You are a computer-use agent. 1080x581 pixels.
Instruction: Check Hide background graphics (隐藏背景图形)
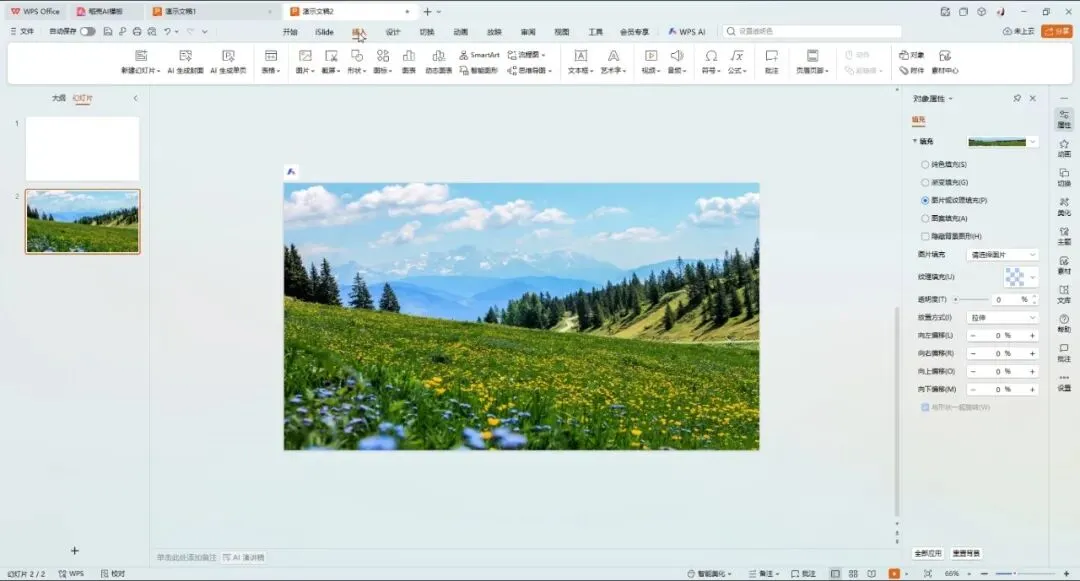pyautogui.click(x=925, y=236)
